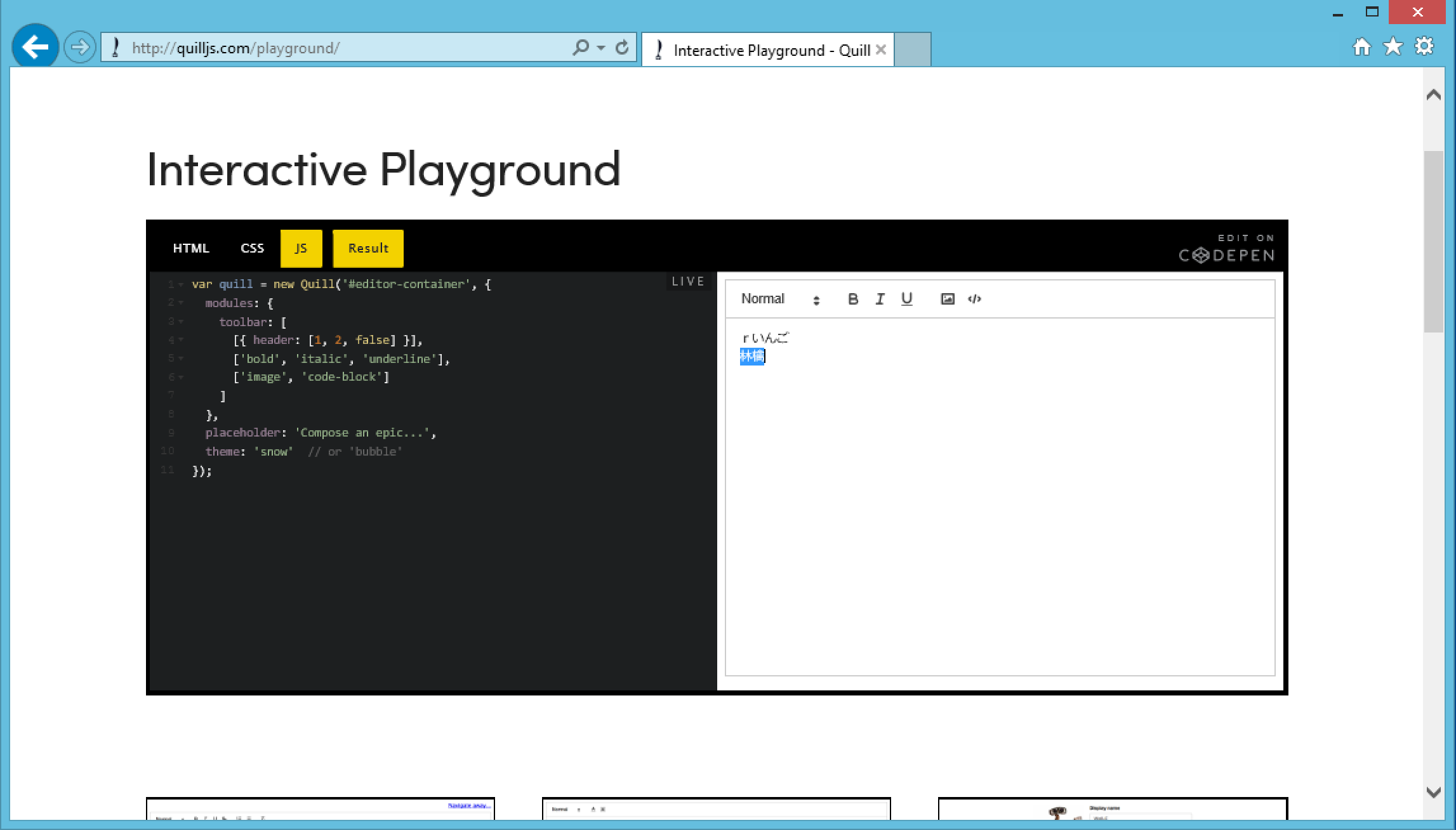
Task: Toggle Underline formatting in Quill toolbar
Action: [x=907, y=299]
